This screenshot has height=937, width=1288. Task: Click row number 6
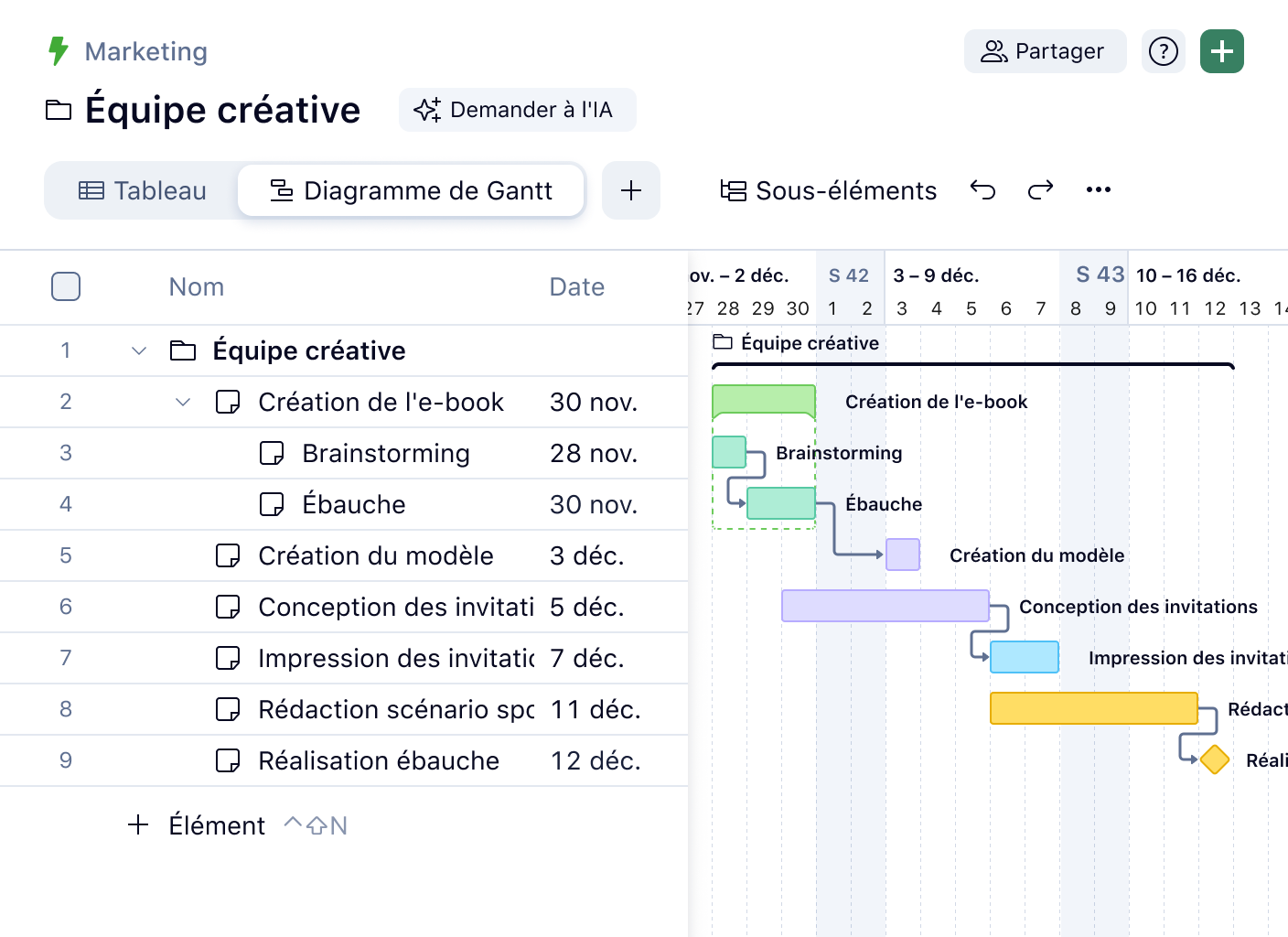(66, 607)
